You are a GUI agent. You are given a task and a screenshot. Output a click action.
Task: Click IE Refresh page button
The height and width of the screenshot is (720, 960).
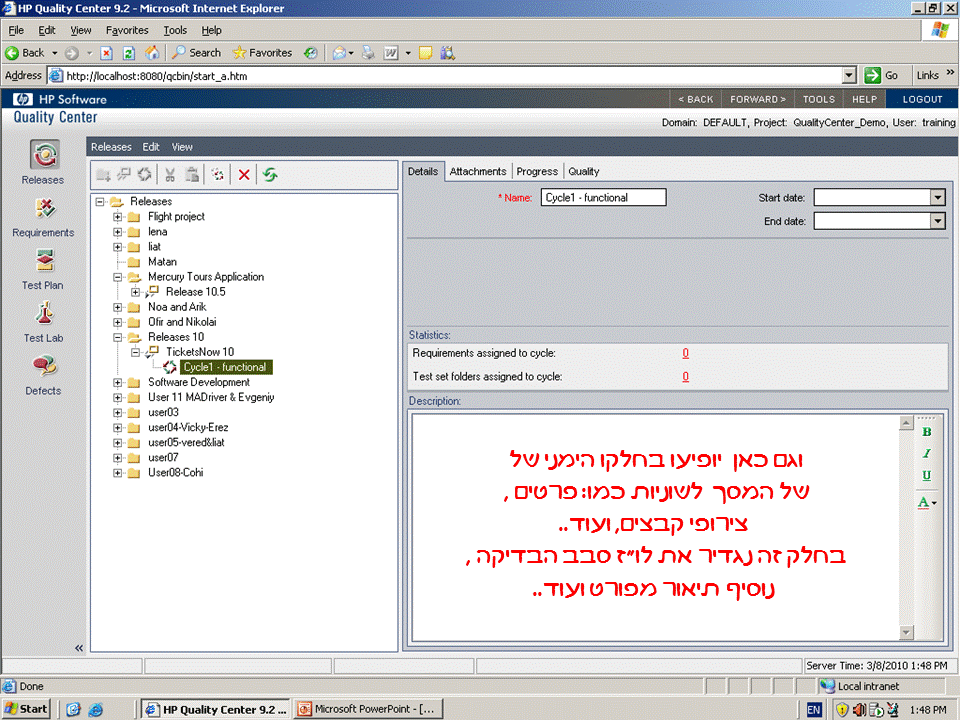[x=129, y=53]
